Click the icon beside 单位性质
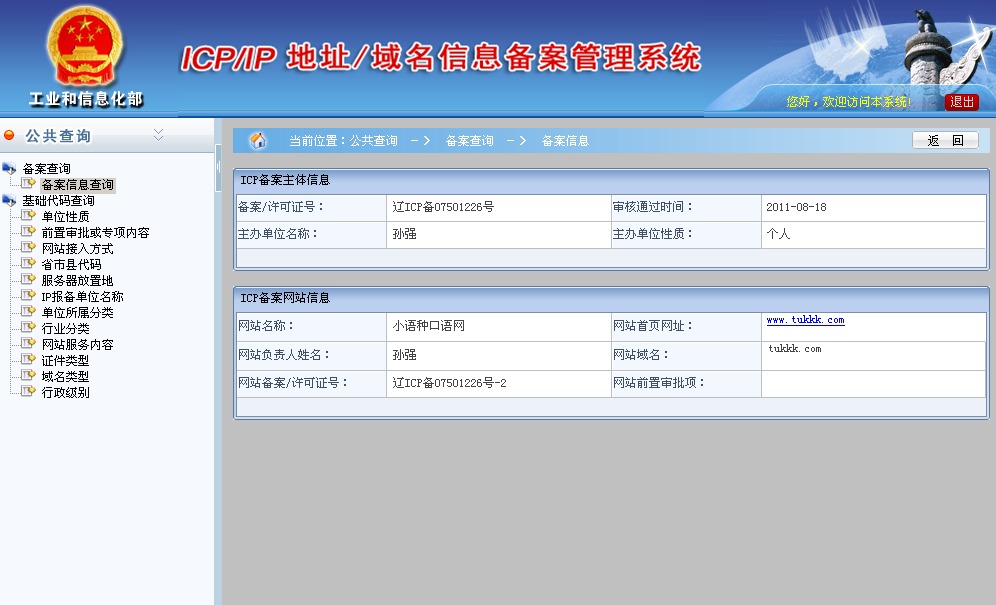This screenshot has width=996, height=605. tap(28, 216)
